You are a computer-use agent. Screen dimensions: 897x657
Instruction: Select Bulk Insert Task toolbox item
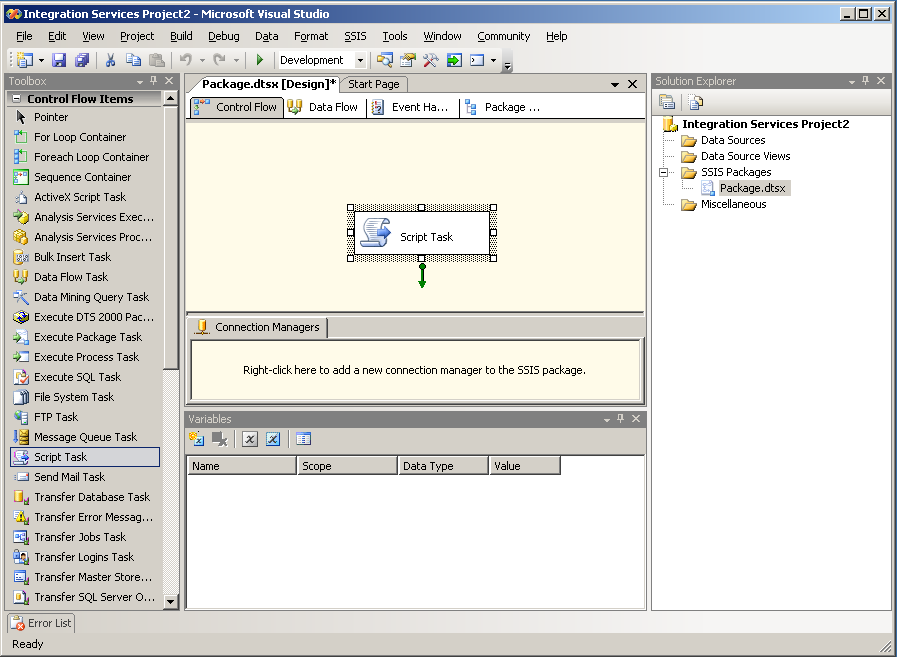click(x=85, y=257)
